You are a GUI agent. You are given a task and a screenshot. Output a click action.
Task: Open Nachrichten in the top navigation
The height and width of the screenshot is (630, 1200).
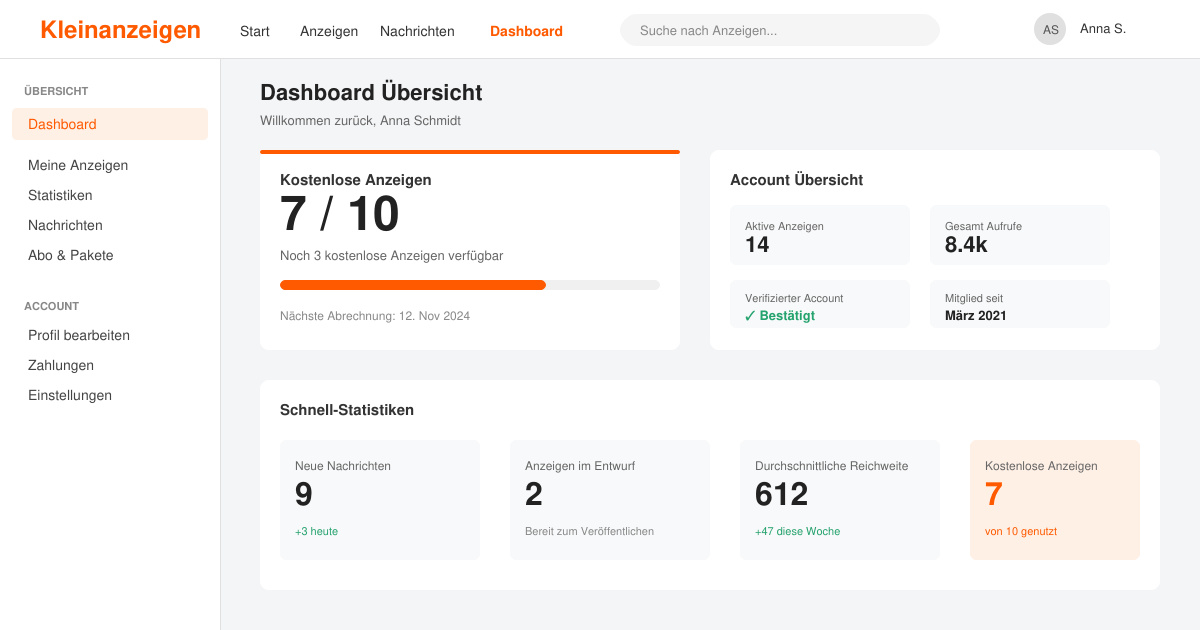click(417, 31)
